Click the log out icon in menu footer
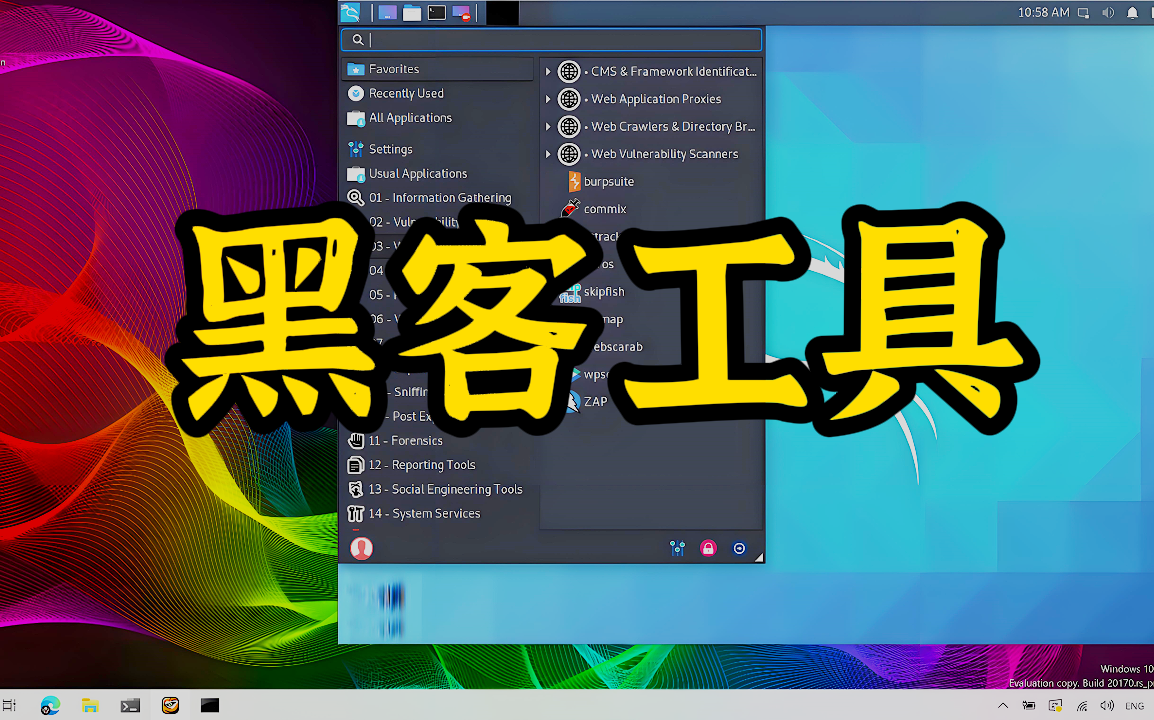 [x=739, y=548]
